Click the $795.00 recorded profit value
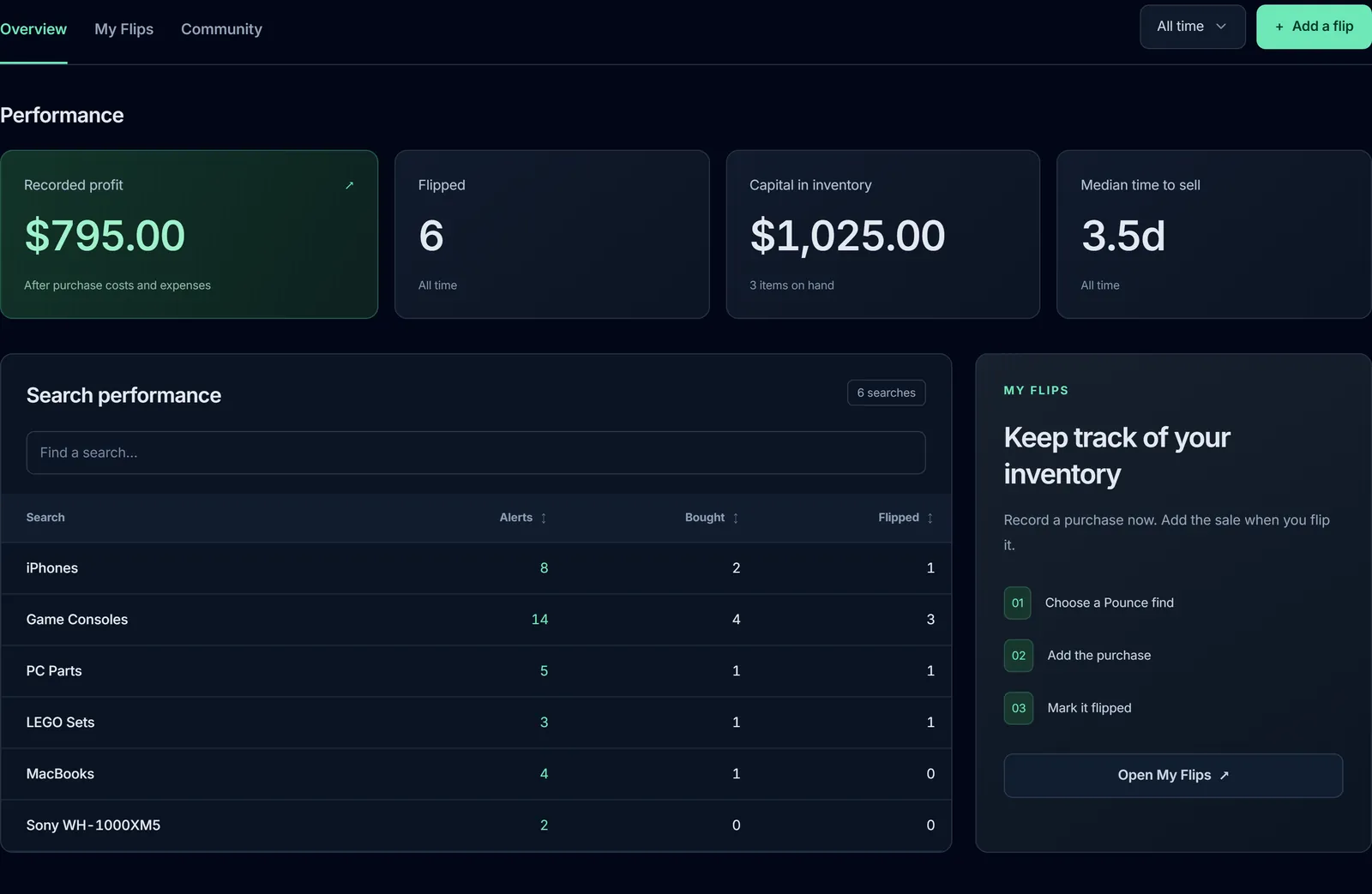1372x894 pixels. point(105,236)
